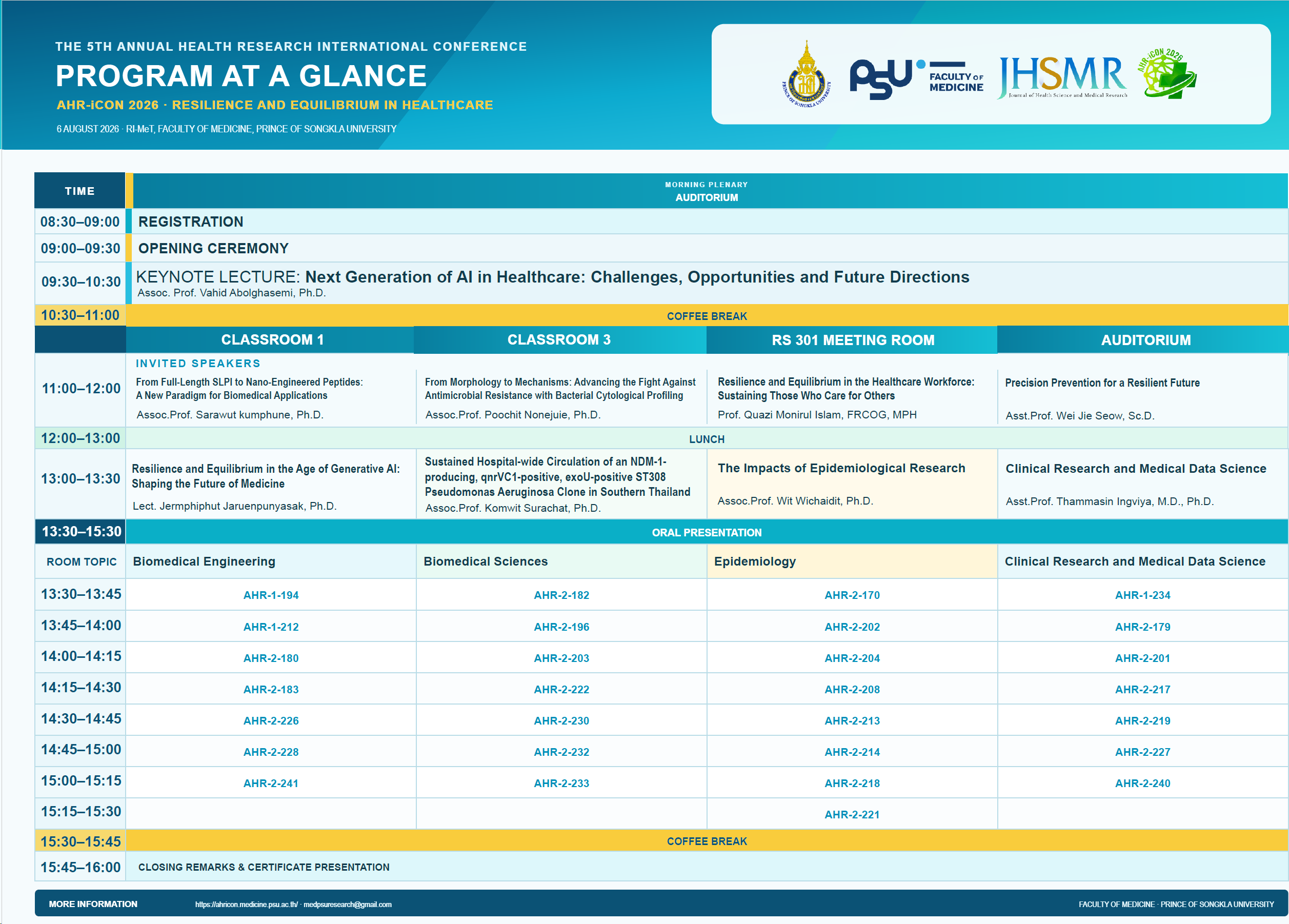Click the ROOM TOPIC label
The image size is (1289, 924).
[x=82, y=562]
